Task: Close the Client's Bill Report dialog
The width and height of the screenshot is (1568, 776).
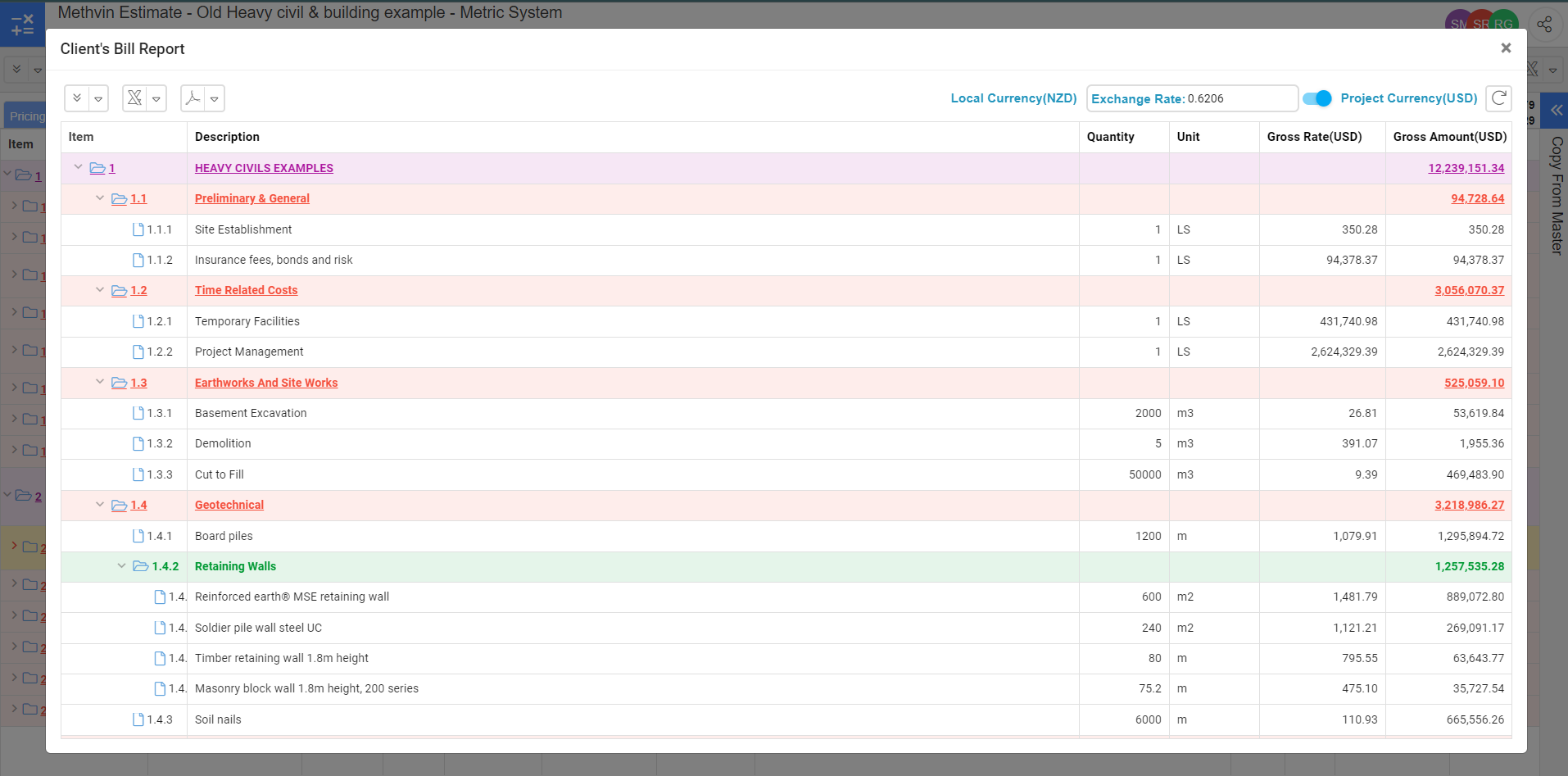Action: click(x=1506, y=48)
